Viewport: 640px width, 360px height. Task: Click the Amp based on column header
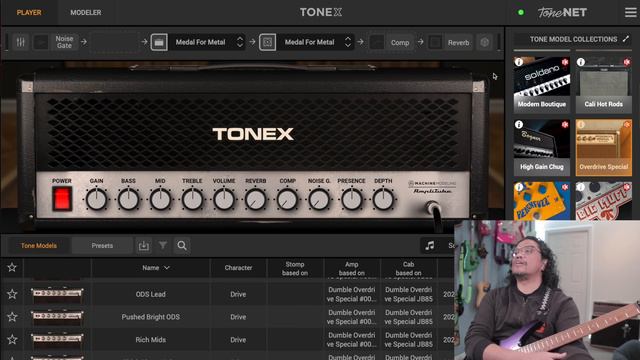(x=351, y=269)
